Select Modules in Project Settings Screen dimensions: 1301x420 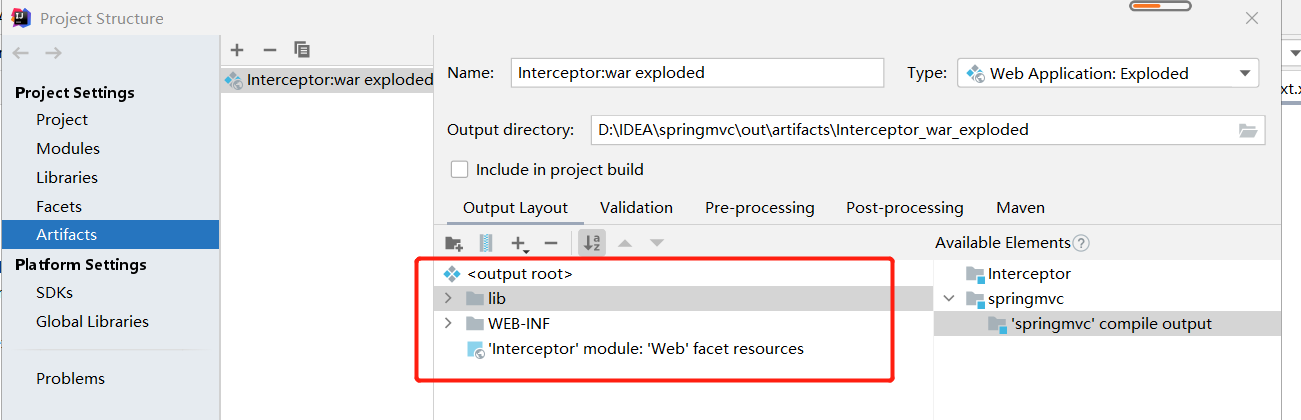[x=68, y=148]
